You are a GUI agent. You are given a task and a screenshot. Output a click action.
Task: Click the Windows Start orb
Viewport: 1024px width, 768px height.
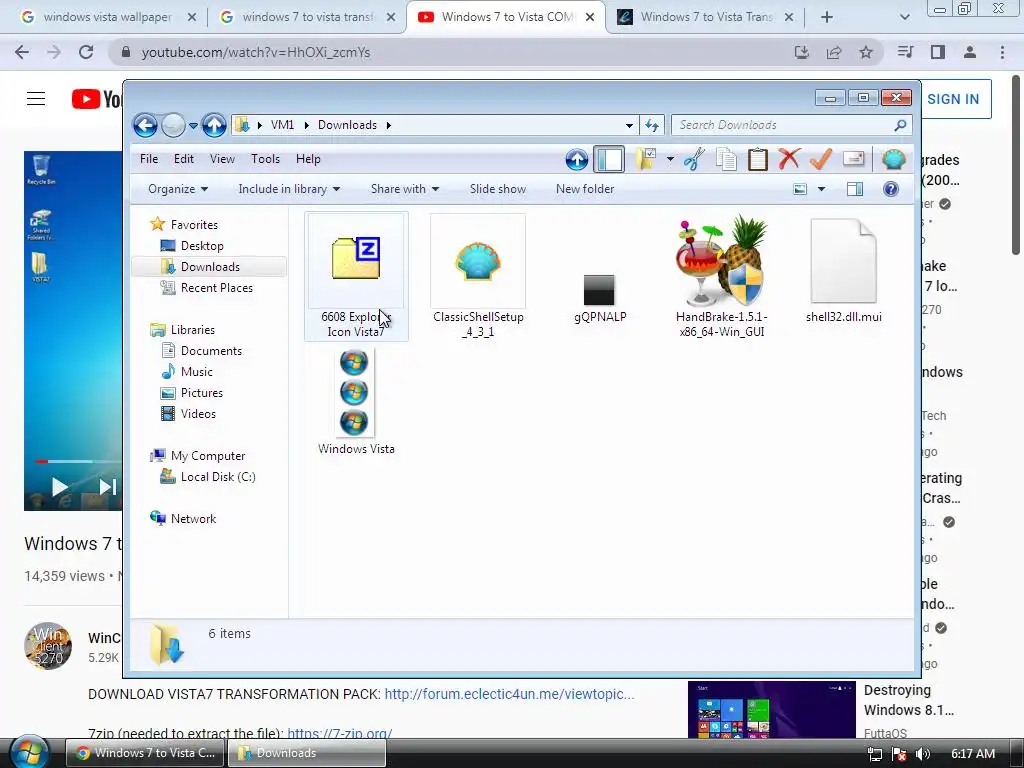coord(27,752)
